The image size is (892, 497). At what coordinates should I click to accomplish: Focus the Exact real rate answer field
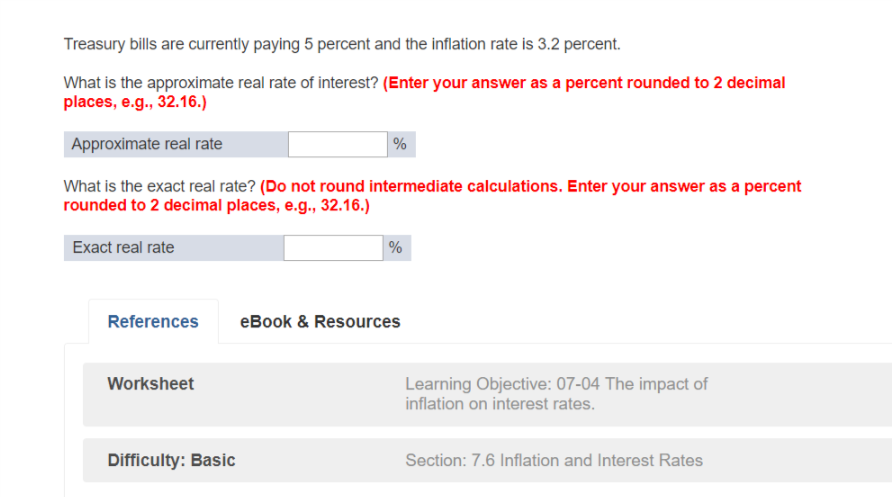(332, 248)
